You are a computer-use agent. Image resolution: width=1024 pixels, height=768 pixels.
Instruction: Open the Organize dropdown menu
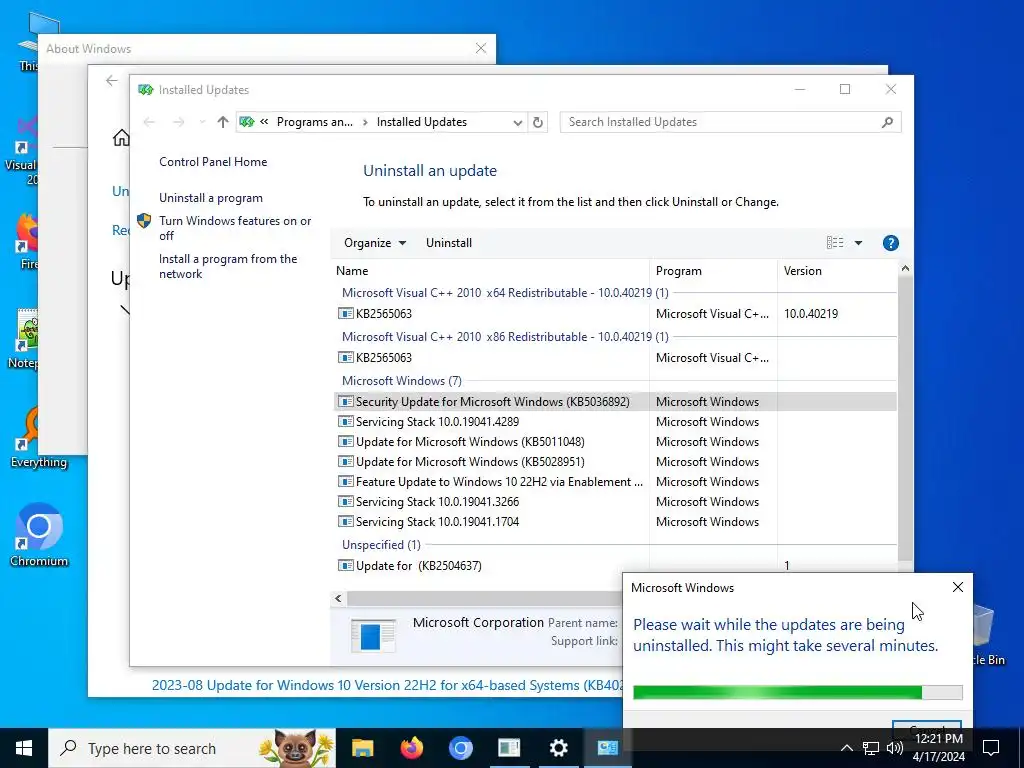[x=375, y=243]
